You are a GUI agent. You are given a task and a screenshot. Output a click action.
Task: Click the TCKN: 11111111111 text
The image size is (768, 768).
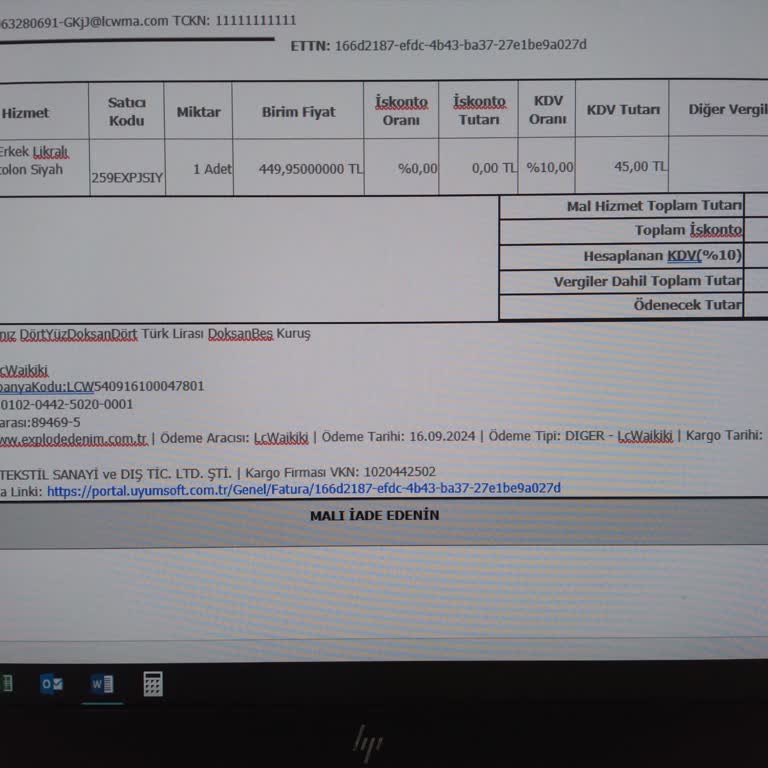(x=235, y=21)
